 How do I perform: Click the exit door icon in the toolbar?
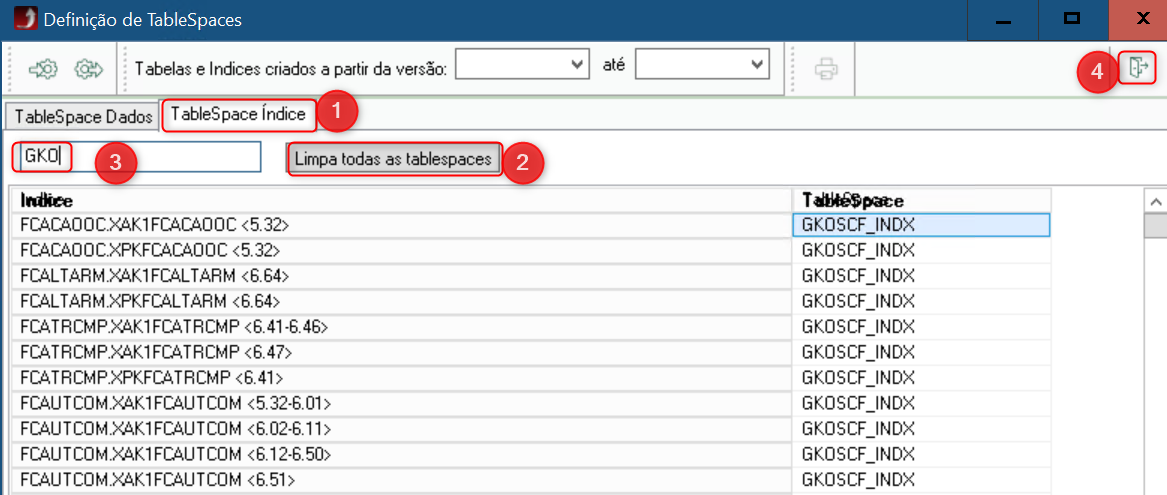pyautogui.click(x=1139, y=67)
